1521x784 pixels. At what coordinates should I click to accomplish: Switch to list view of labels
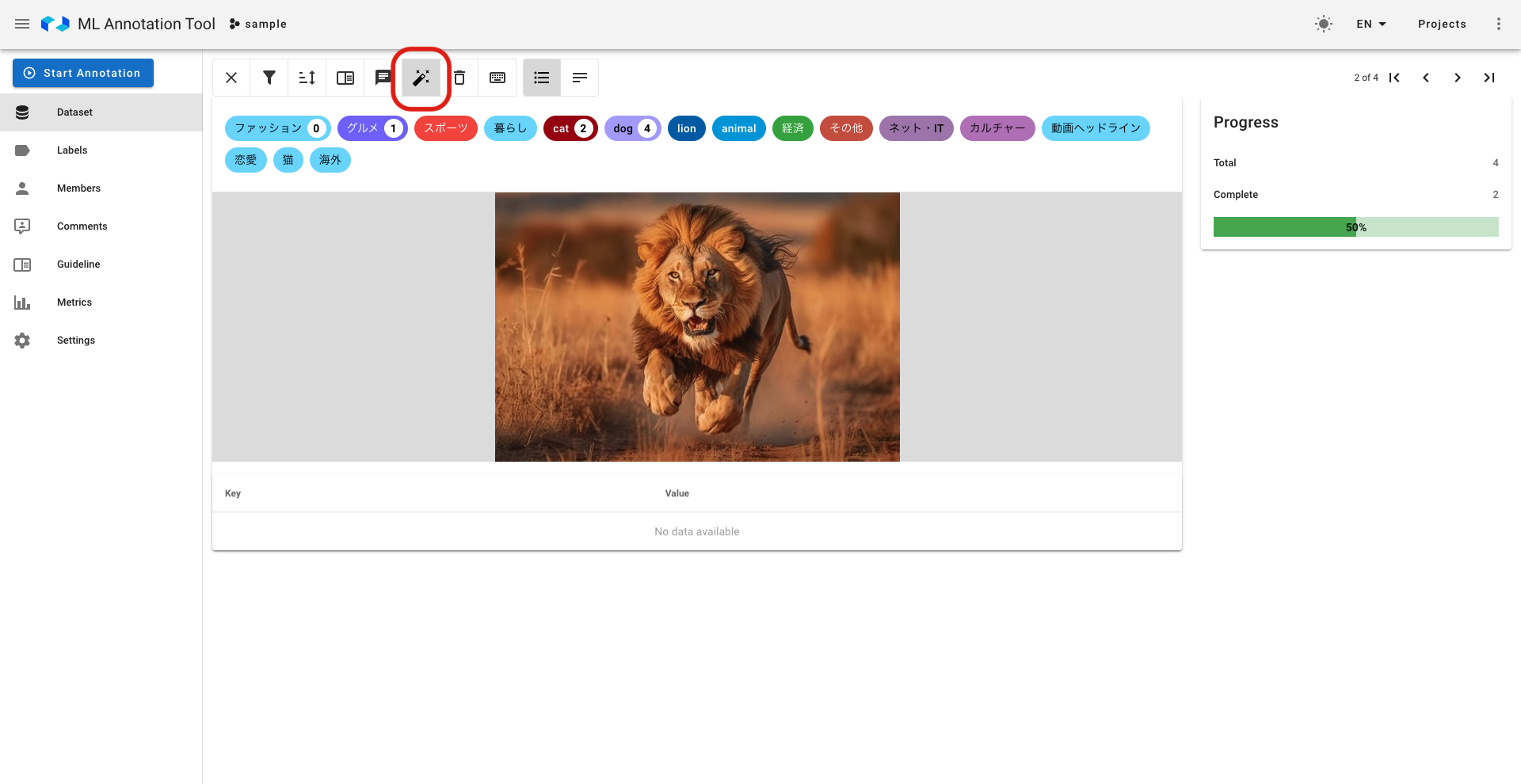pyautogui.click(x=542, y=78)
